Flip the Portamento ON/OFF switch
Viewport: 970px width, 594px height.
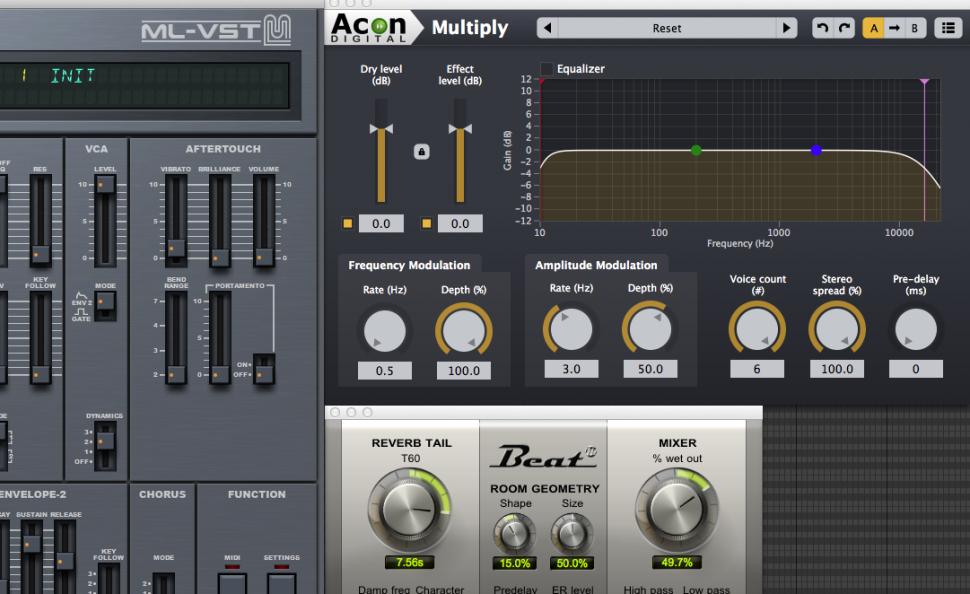coord(263,368)
